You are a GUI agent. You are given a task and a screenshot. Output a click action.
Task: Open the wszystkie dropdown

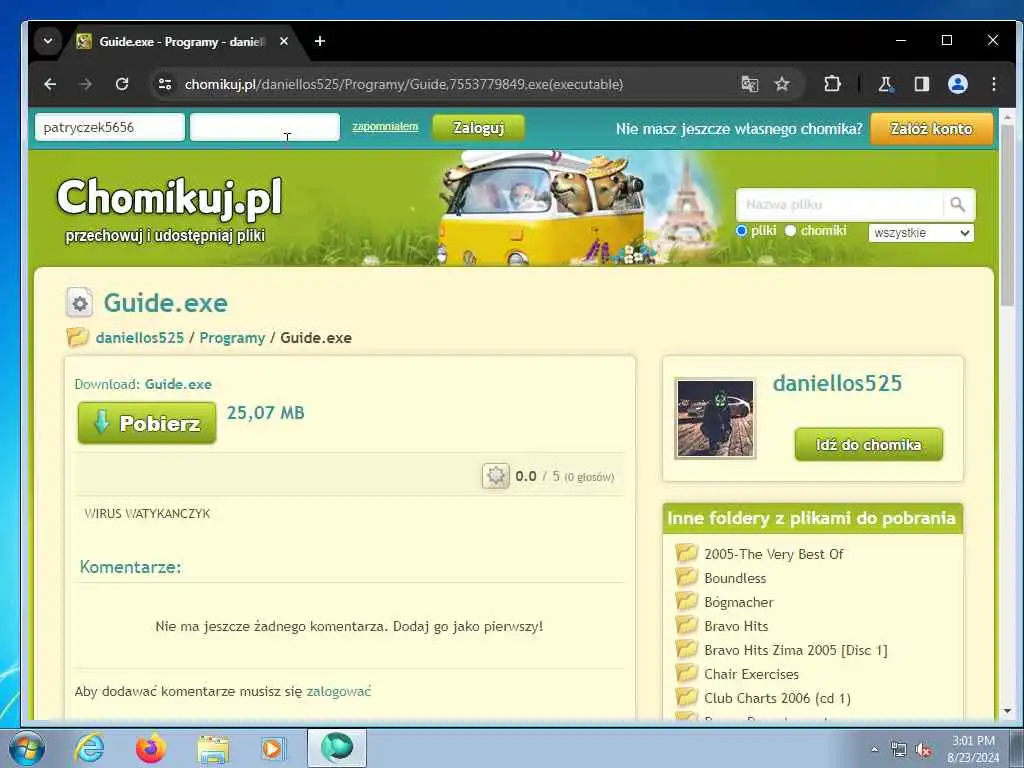[921, 233]
